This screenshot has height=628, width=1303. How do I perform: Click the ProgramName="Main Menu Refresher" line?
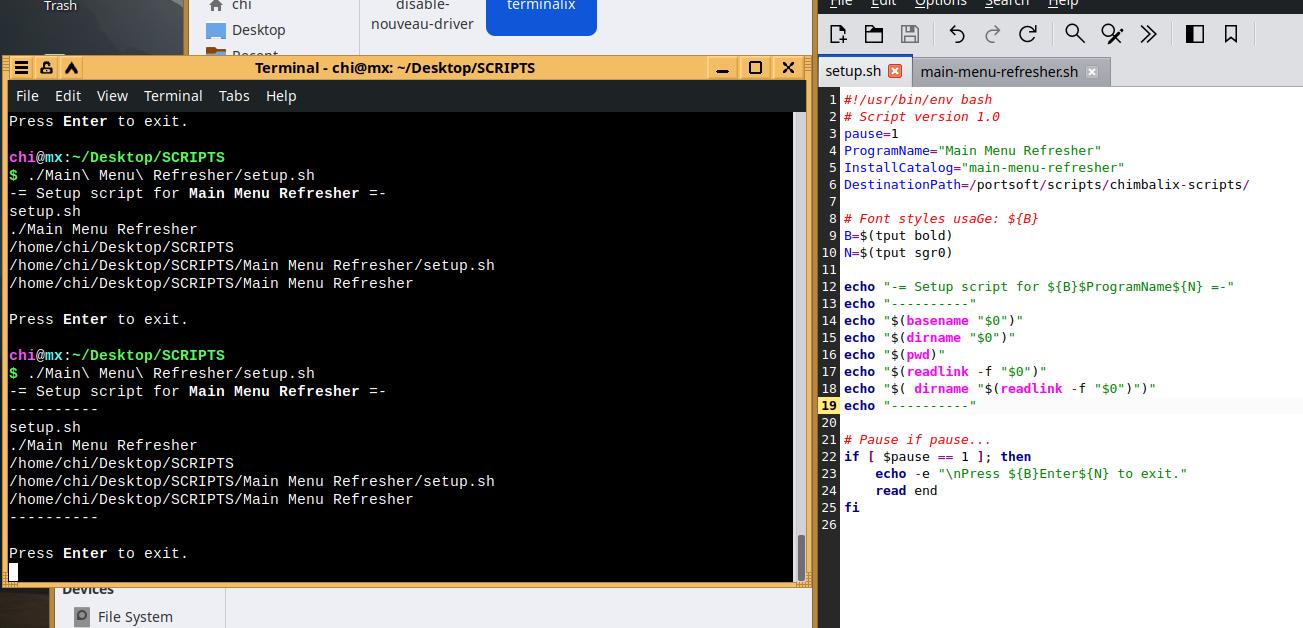click(972, 150)
